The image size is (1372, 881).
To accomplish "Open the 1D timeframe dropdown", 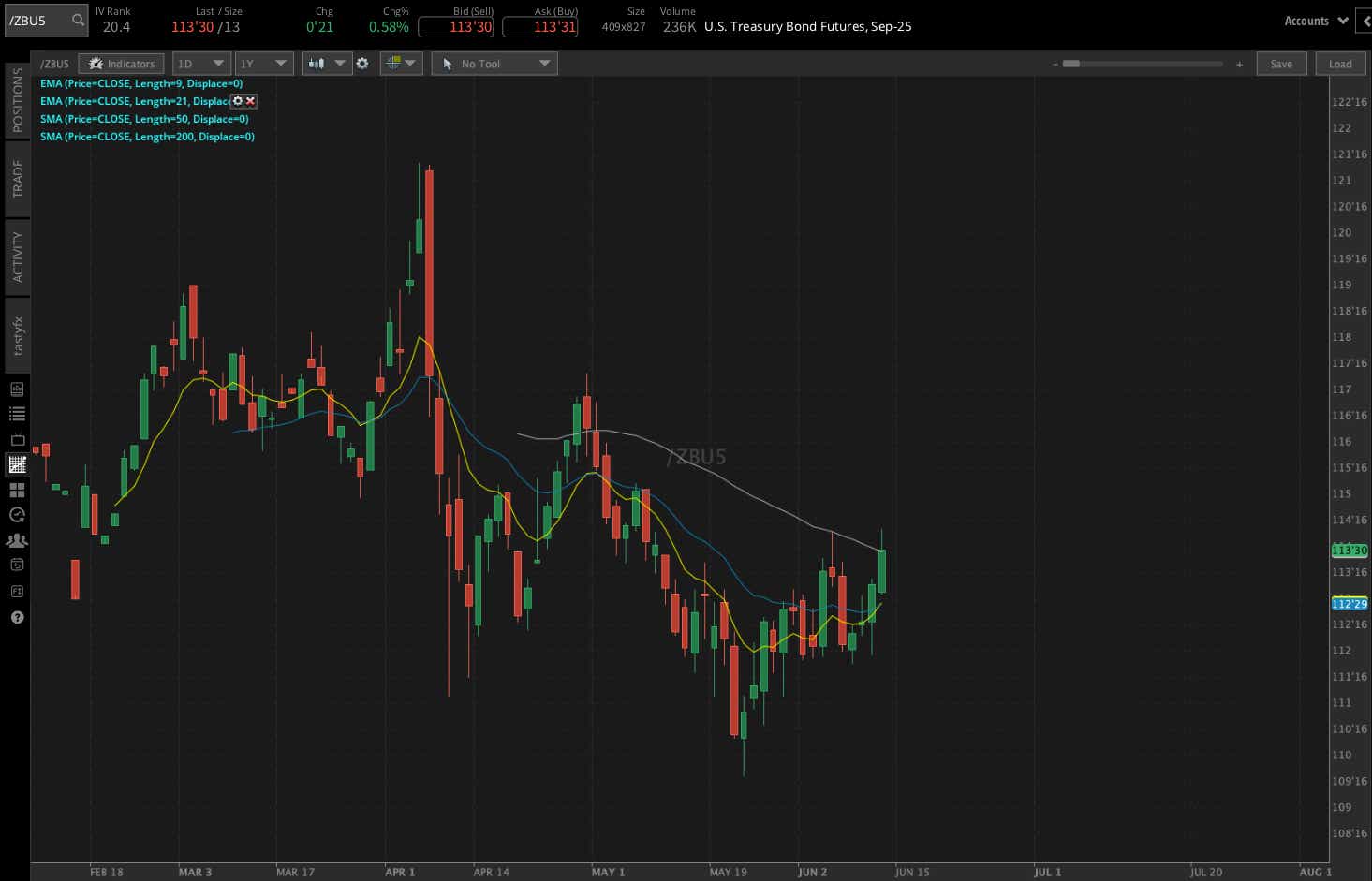I will coord(200,63).
